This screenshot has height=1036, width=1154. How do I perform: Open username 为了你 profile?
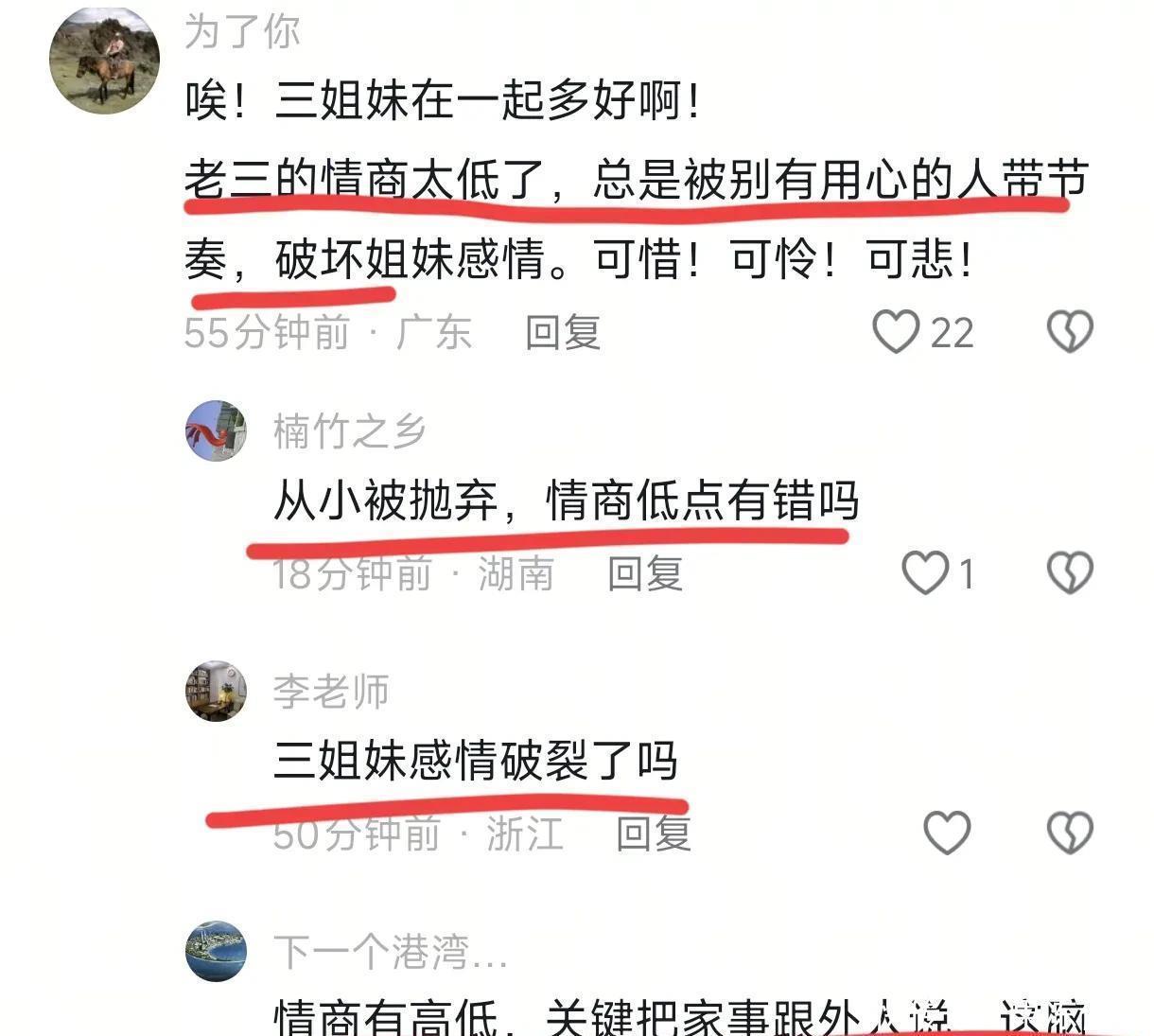(x=242, y=31)
